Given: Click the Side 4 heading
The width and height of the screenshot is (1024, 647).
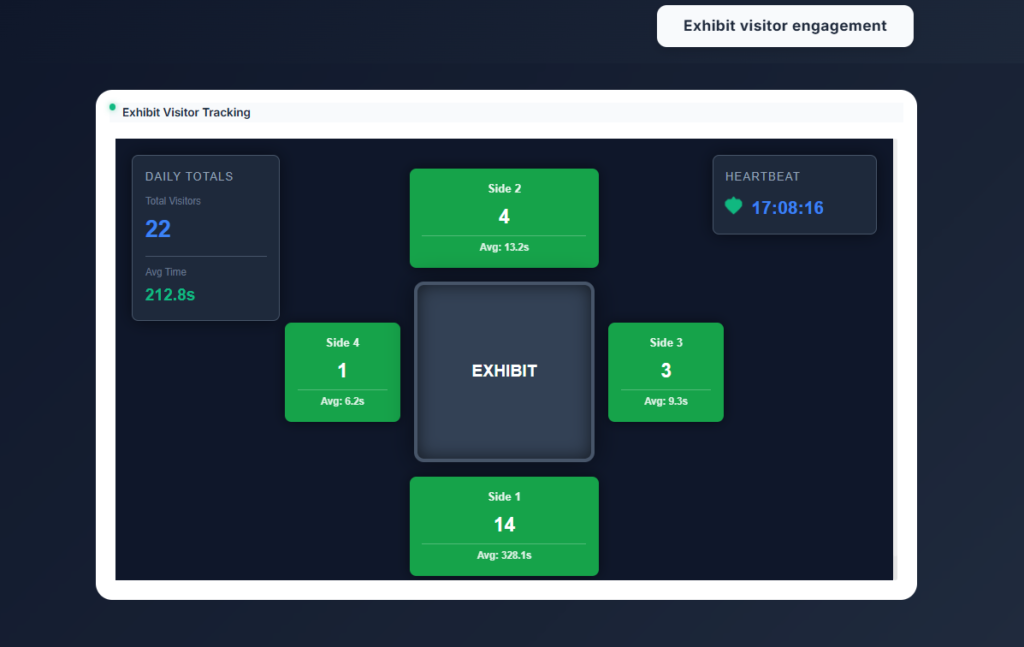Looking at the screenshot, I should point(342,343).
